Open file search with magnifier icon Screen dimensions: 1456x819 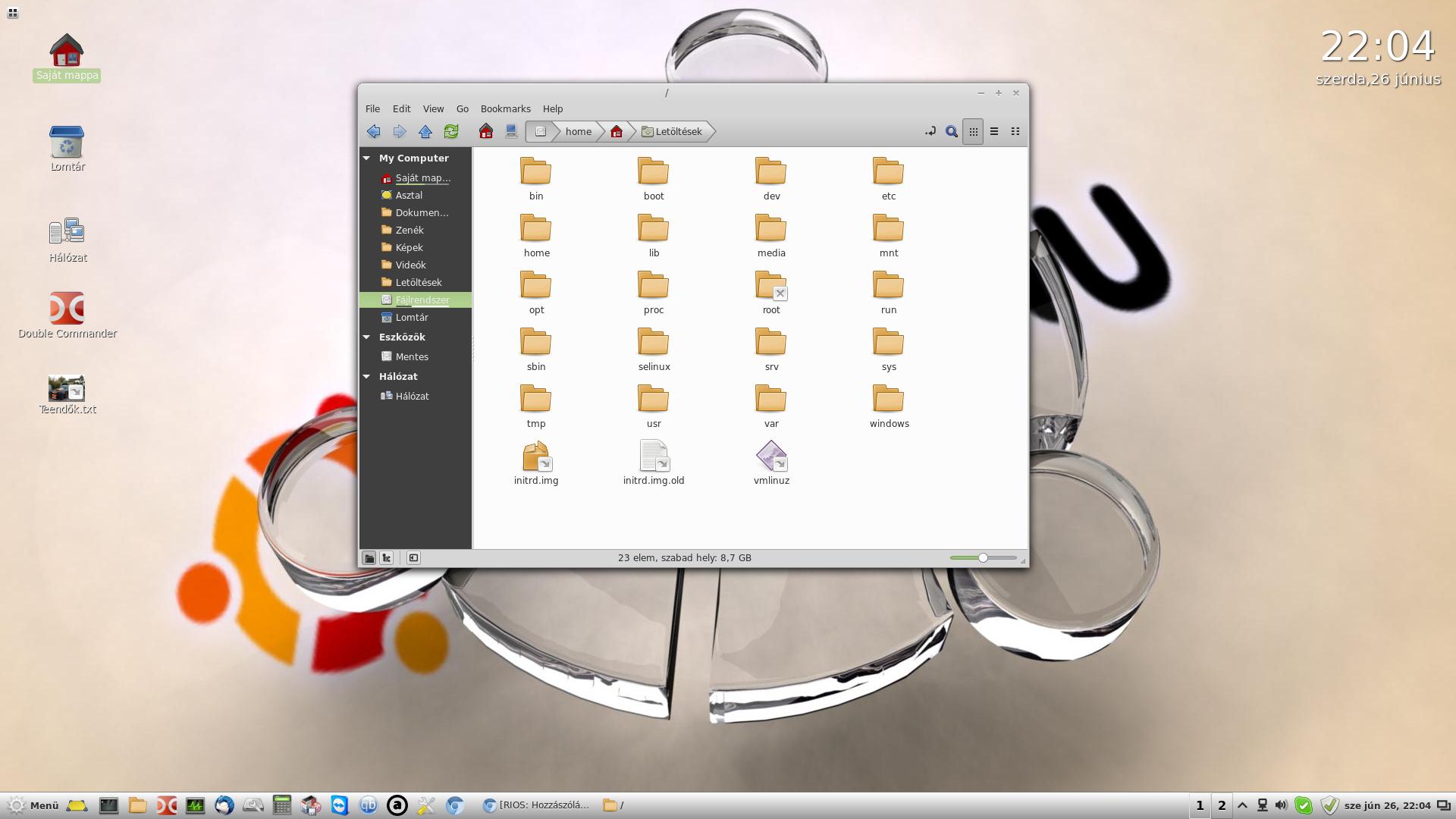[x=952, y=132]
